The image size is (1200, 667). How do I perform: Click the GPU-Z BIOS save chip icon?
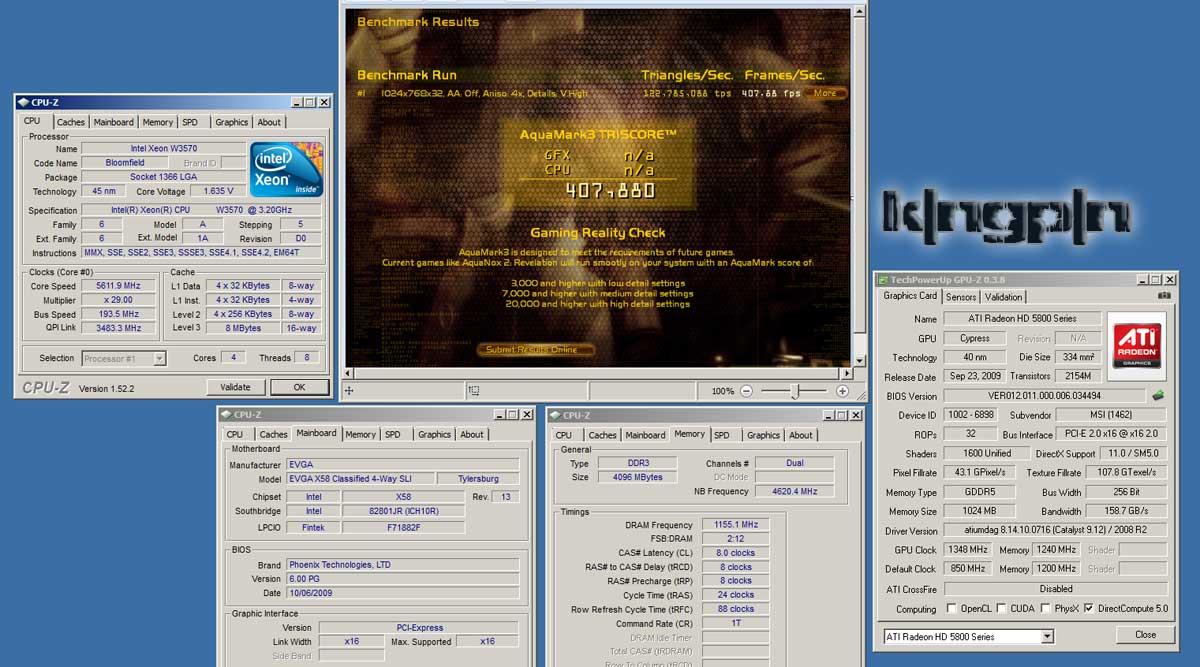tap(1158, 396)
